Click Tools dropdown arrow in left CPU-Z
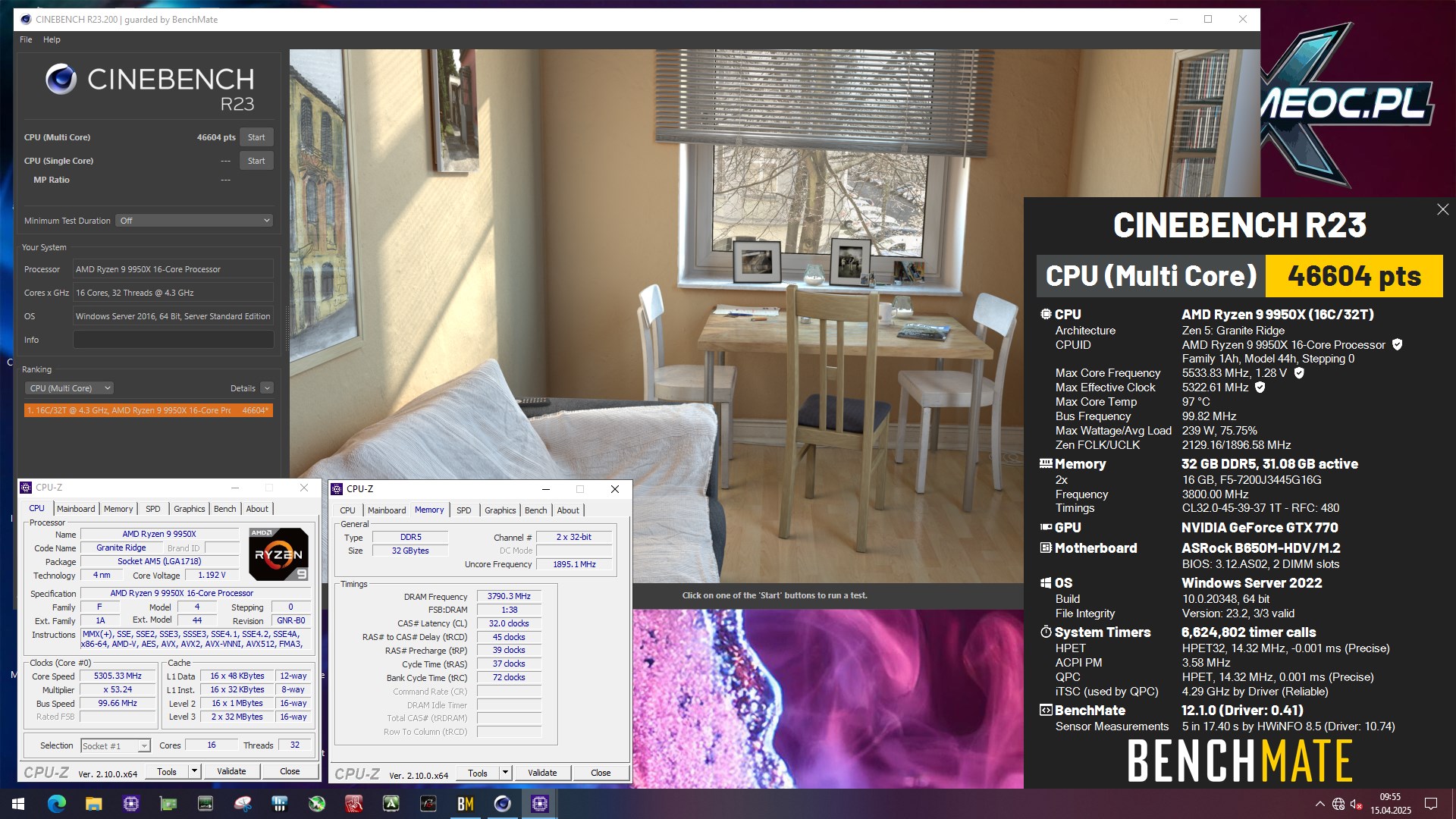The width and height of the screenshot is (1456, 819). tap(194, 771)
